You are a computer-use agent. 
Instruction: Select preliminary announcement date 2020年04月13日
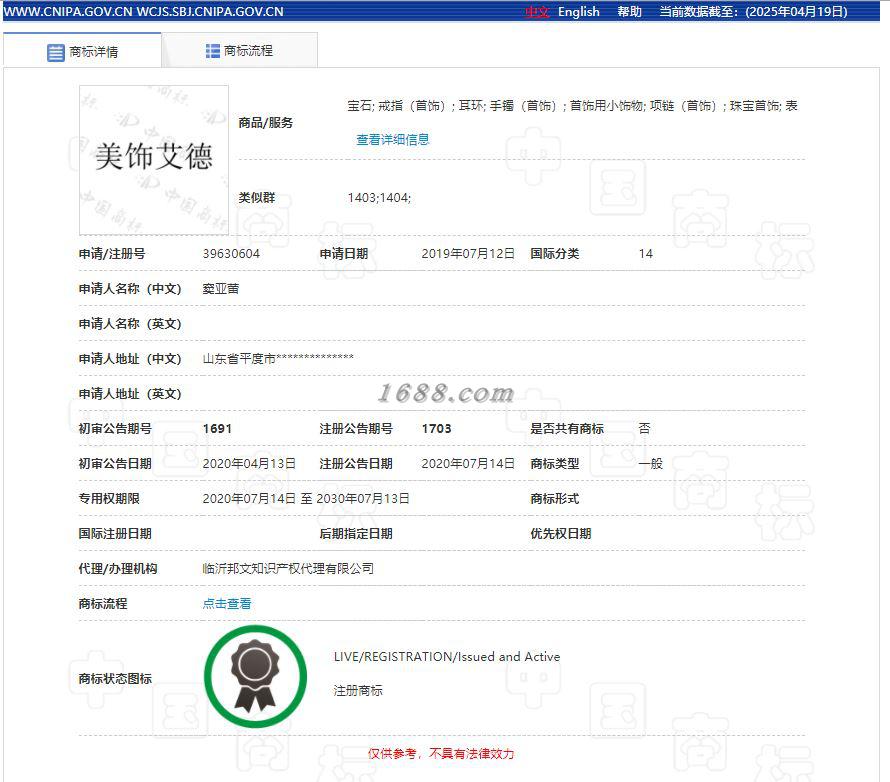249,464
